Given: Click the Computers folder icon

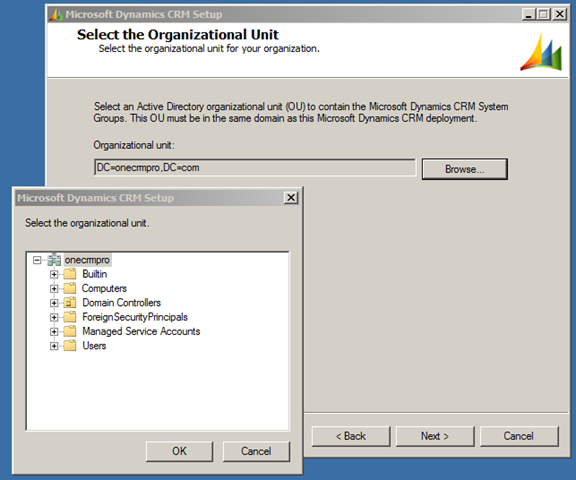Looking at the screenshot, I should point(69,288).
